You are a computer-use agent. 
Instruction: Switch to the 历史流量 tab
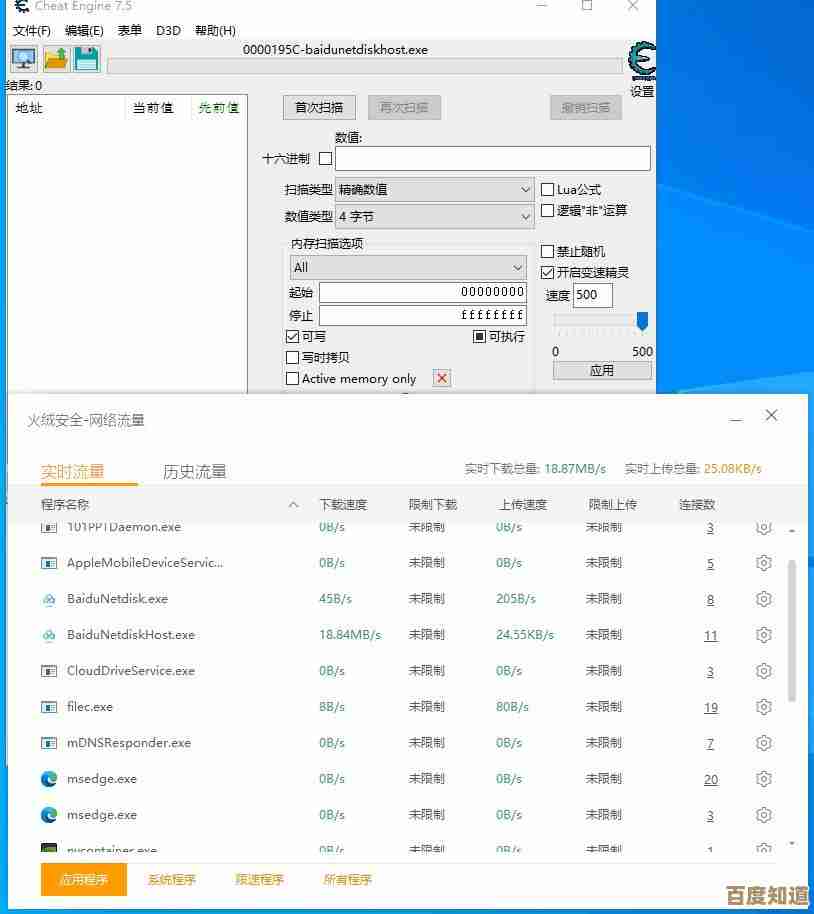tap(195, 471)
